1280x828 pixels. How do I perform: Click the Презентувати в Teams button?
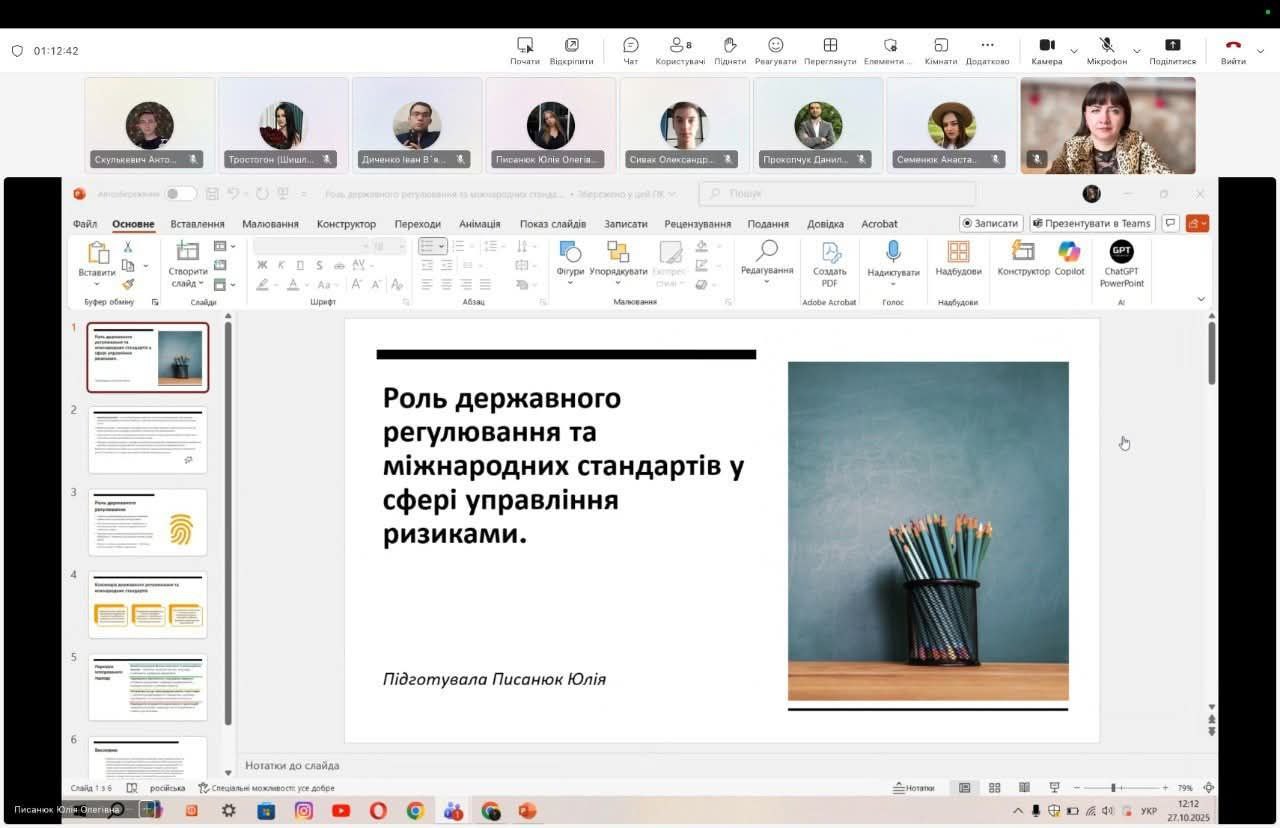coord(1092,223)
